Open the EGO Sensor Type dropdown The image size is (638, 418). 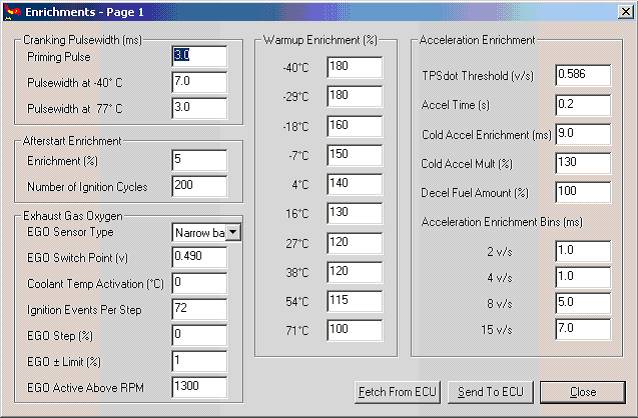[233, 232]
